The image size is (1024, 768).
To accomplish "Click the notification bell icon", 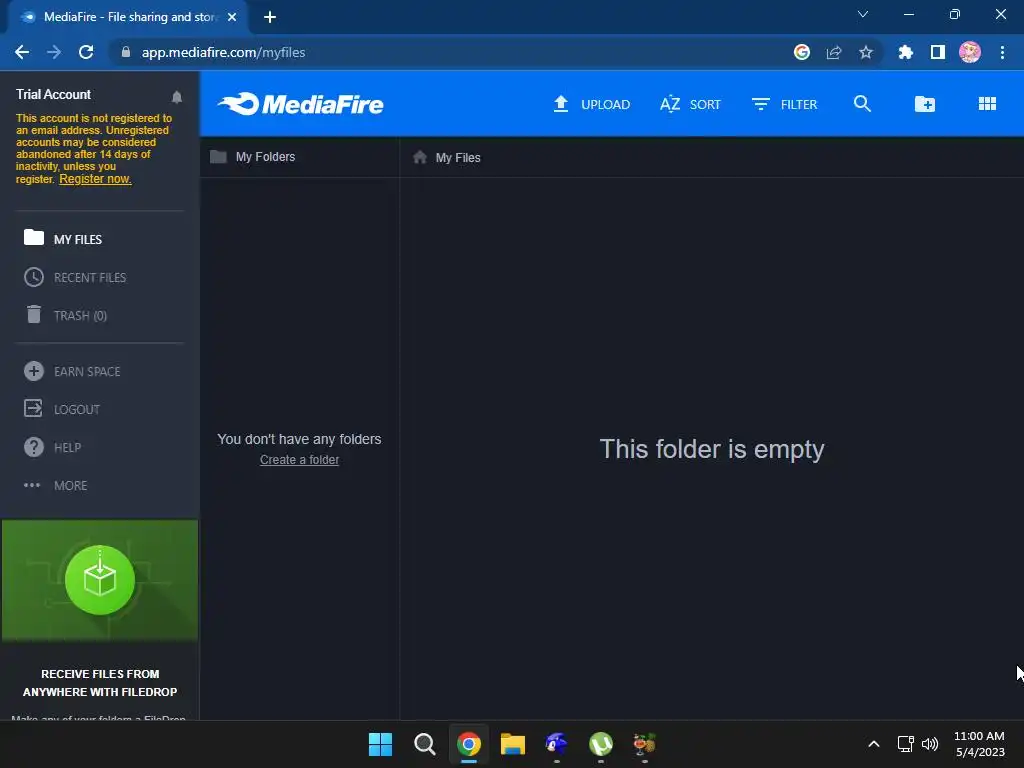I will [177, 97].
